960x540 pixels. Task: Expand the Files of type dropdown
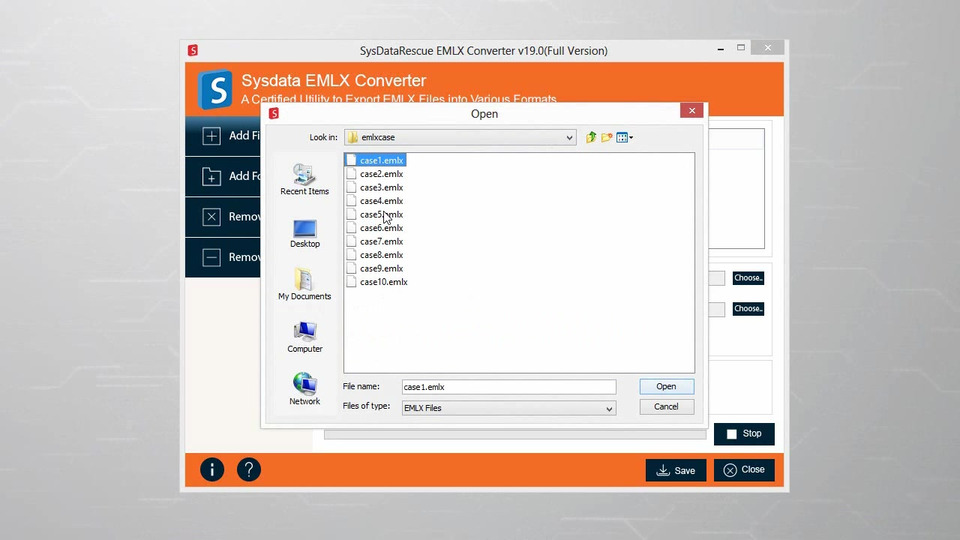609,408
